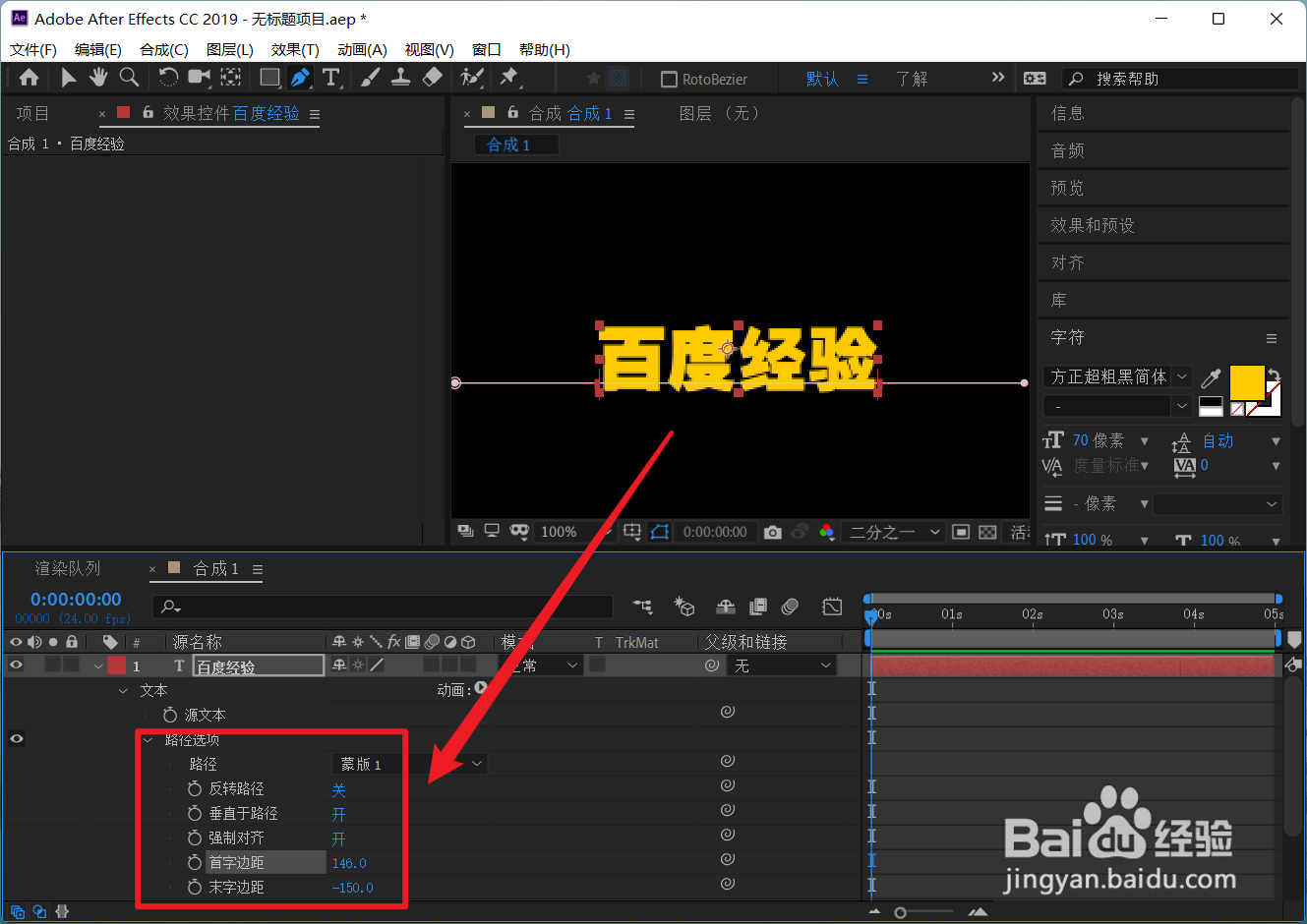The width and height of the screenshot is (1307, 924).
Task: Open the 效果(T) menu
Action: (295, 49)
